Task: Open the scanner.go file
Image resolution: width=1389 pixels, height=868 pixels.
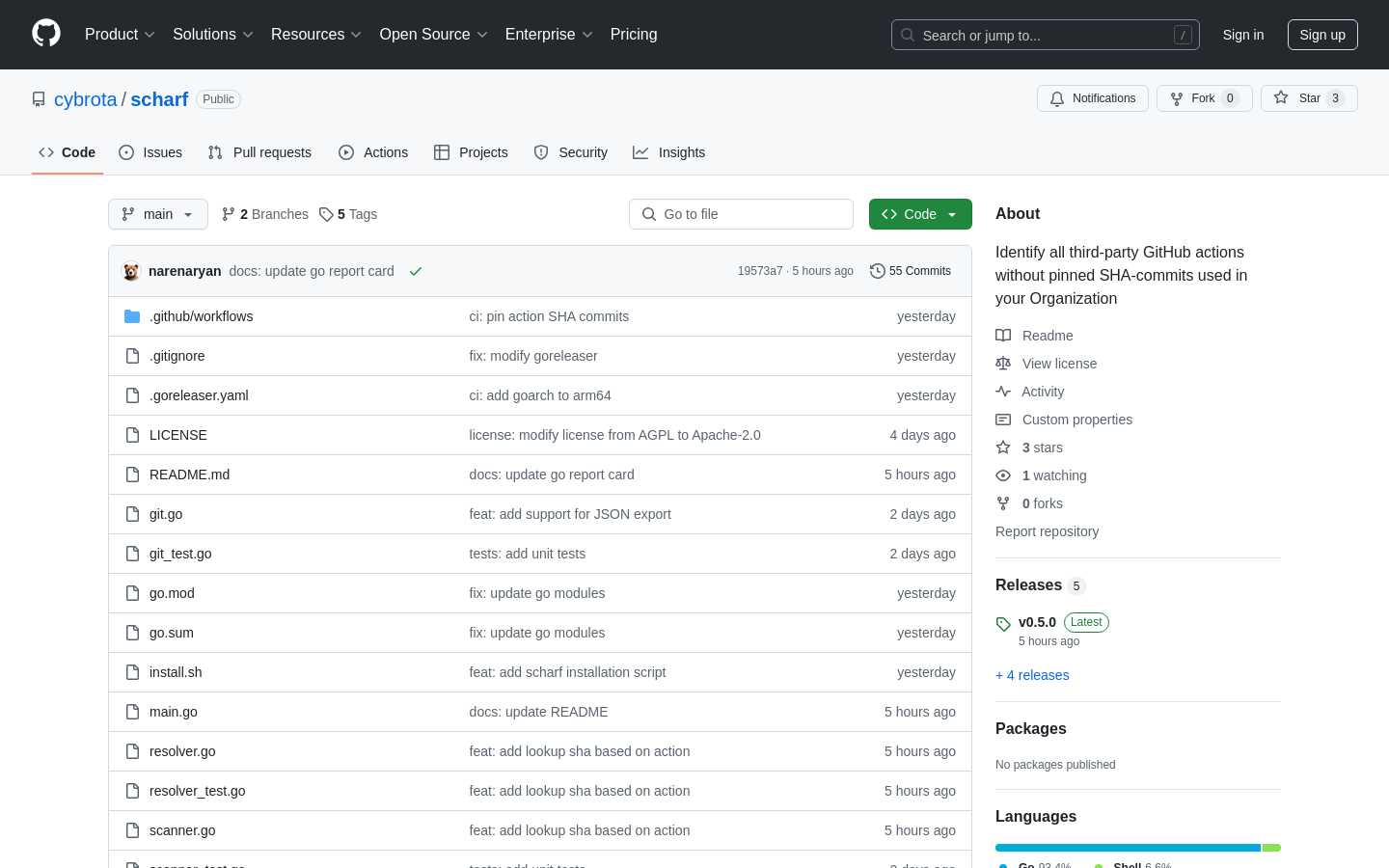Action: [x=182, y=830]
